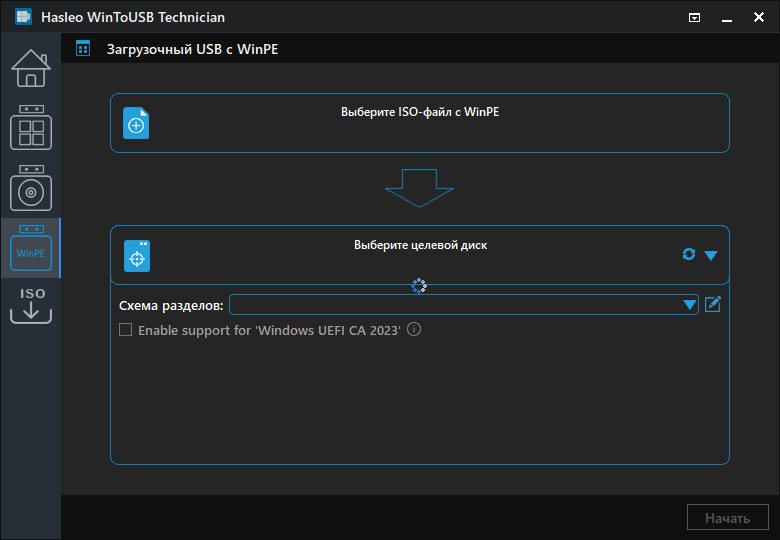The height and width of the screenshot is (540, 780).
Task: Click the edit partition scheme icon
Action: 712,305
